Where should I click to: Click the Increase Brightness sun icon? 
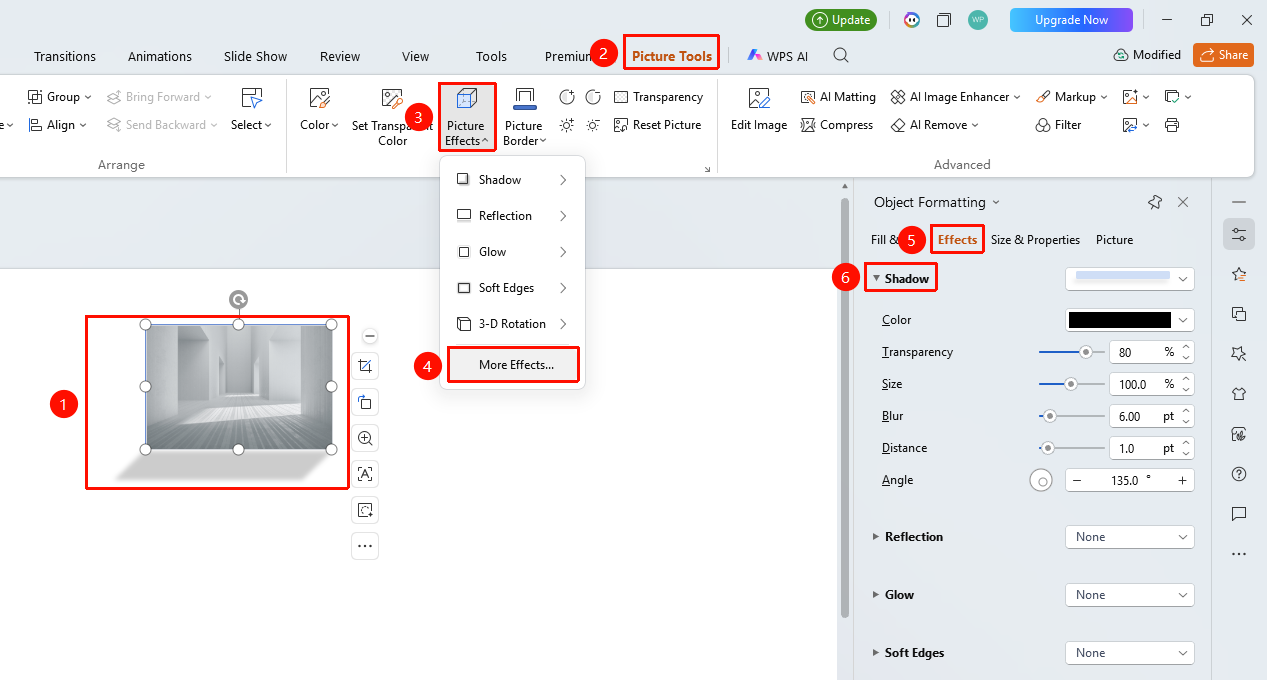tap(567, 125)
